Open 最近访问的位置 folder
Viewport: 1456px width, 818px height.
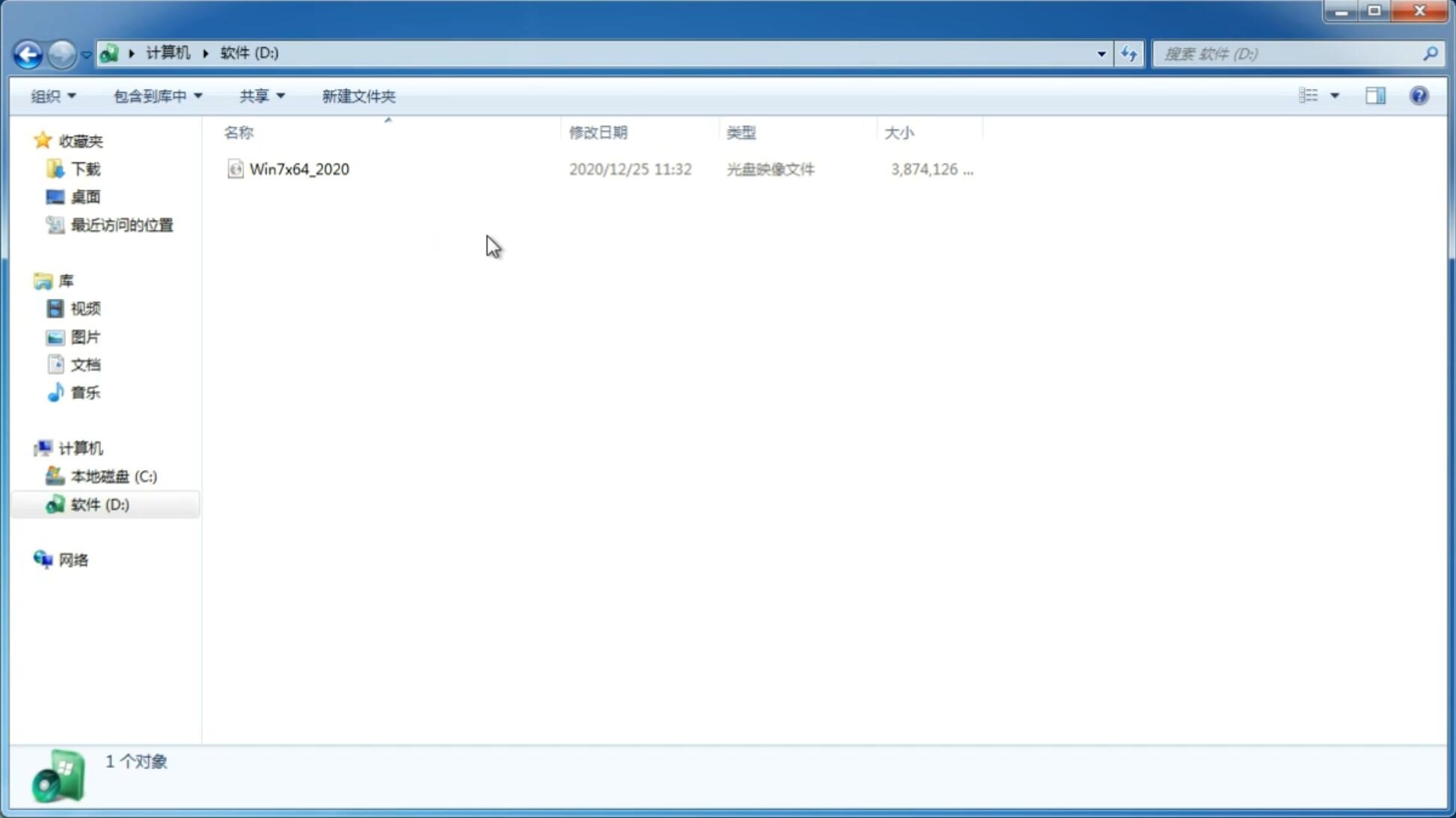(x=121, y=224)
